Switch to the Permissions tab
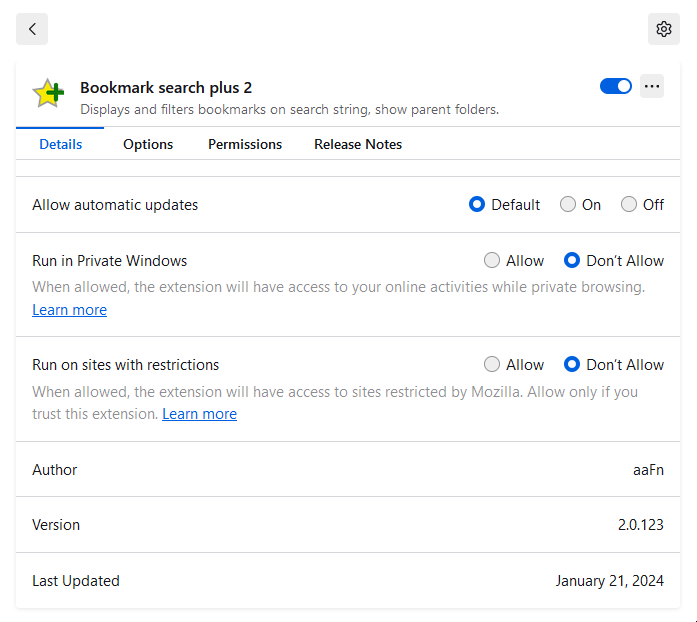The width and height of the screenshot is (697, 622). click(x=245, y=144)
